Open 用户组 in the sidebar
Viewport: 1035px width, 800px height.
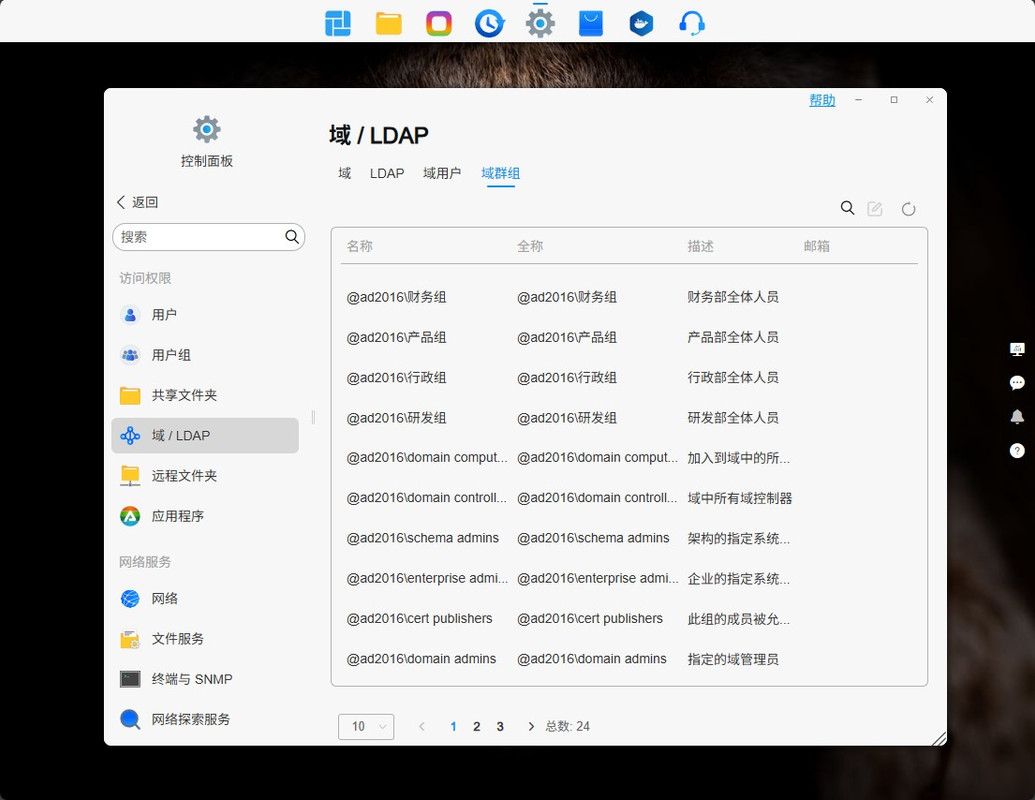[205, 355]
